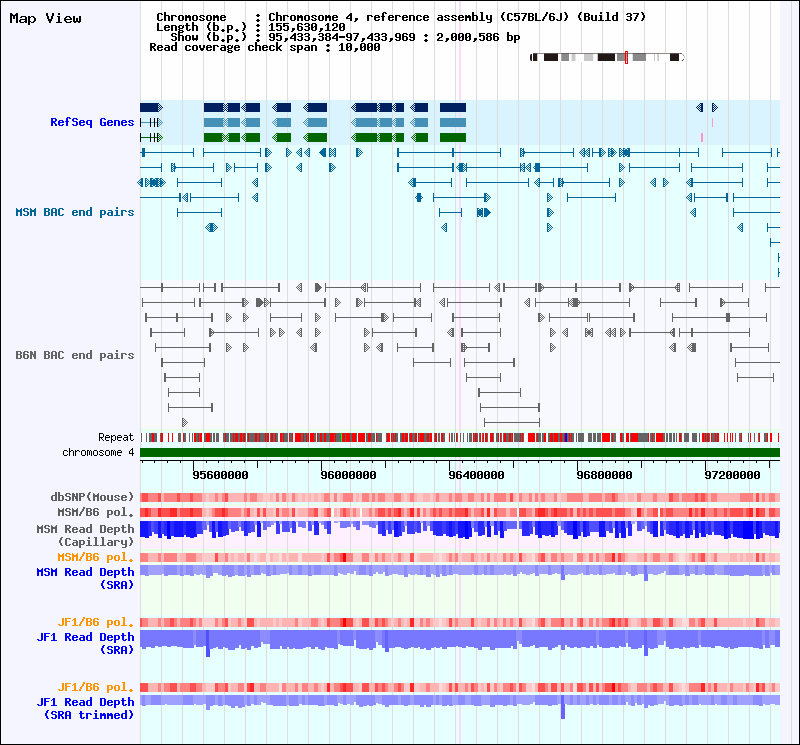The height and width of the screenshot is (745, 800).
Task: Click the red position marker on chromosome ideogram
Action: (626, 57)
